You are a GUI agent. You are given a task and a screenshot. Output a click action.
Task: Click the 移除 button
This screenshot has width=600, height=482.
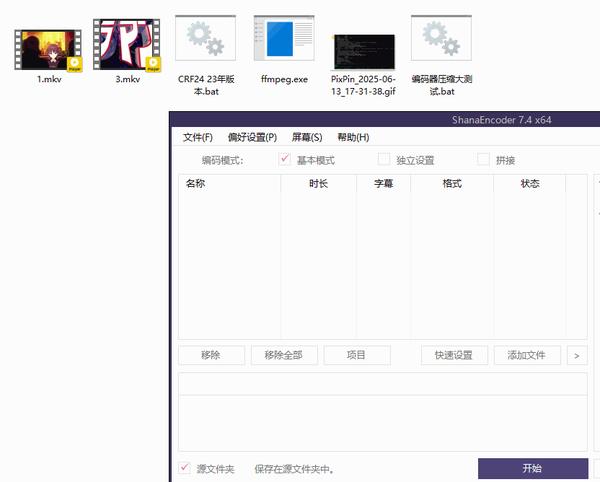(x=211, y=355)
